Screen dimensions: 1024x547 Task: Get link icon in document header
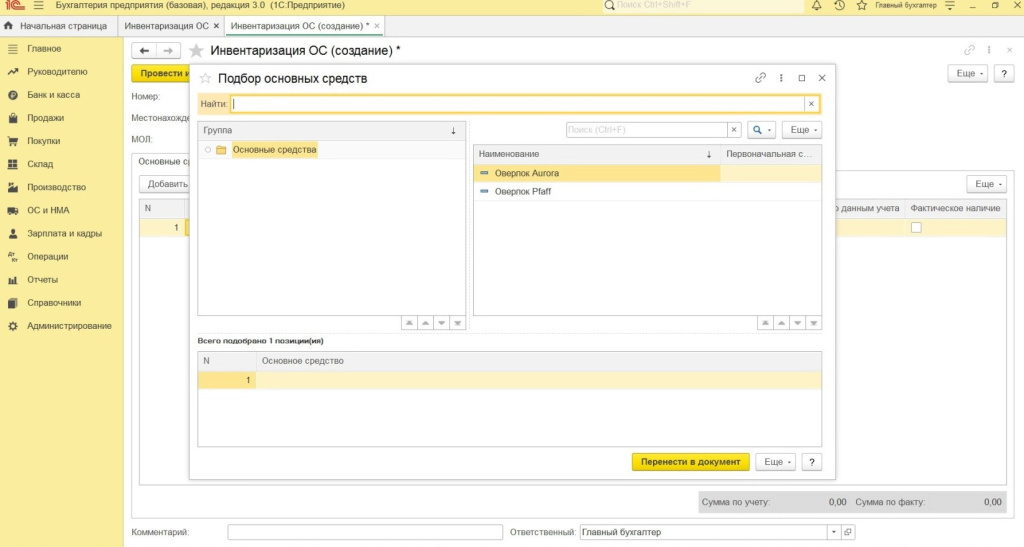pos(969,50)
